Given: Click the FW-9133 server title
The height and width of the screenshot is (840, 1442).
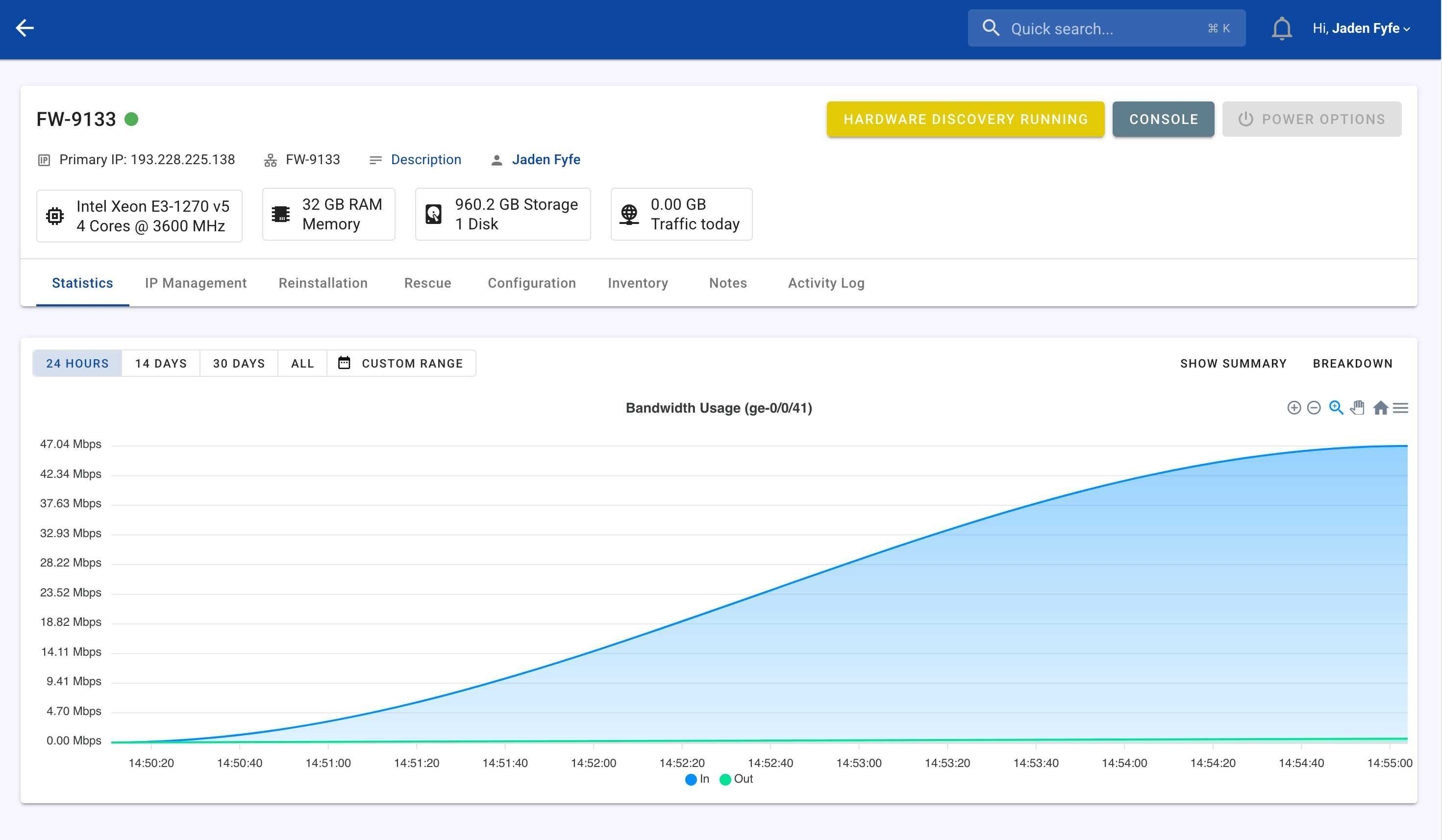Looking at the screenshot, I should click(x=76, y=119).
